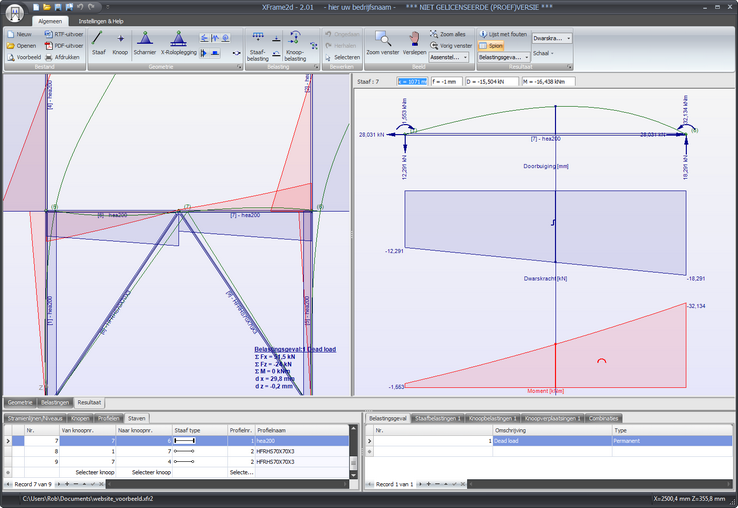Open the Knoopverplaatsingen 1 tab
Image resolution: width=738 pixels, height=508 pixels.
(x=553, y=418)
